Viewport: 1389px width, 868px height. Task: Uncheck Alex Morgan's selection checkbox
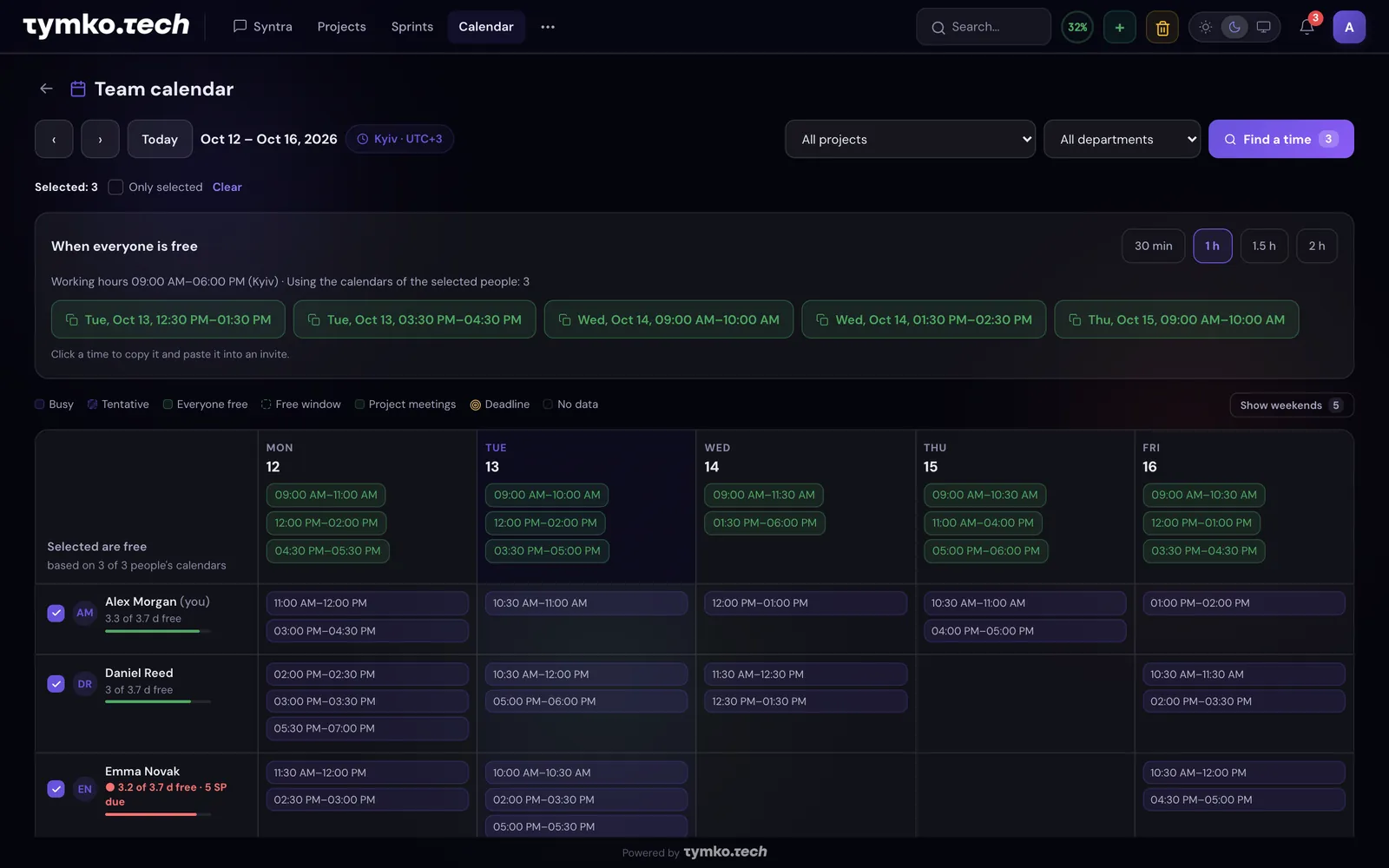click(56, 613)
